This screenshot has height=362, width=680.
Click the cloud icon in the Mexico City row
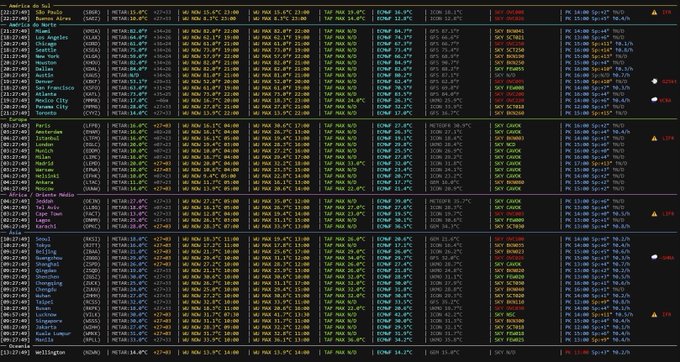pyautogui.click(x=654, y=100)
